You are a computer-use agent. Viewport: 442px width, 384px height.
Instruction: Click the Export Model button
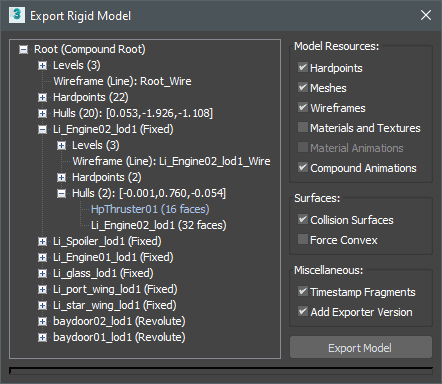pyautogui.click(x=361, y=348)
